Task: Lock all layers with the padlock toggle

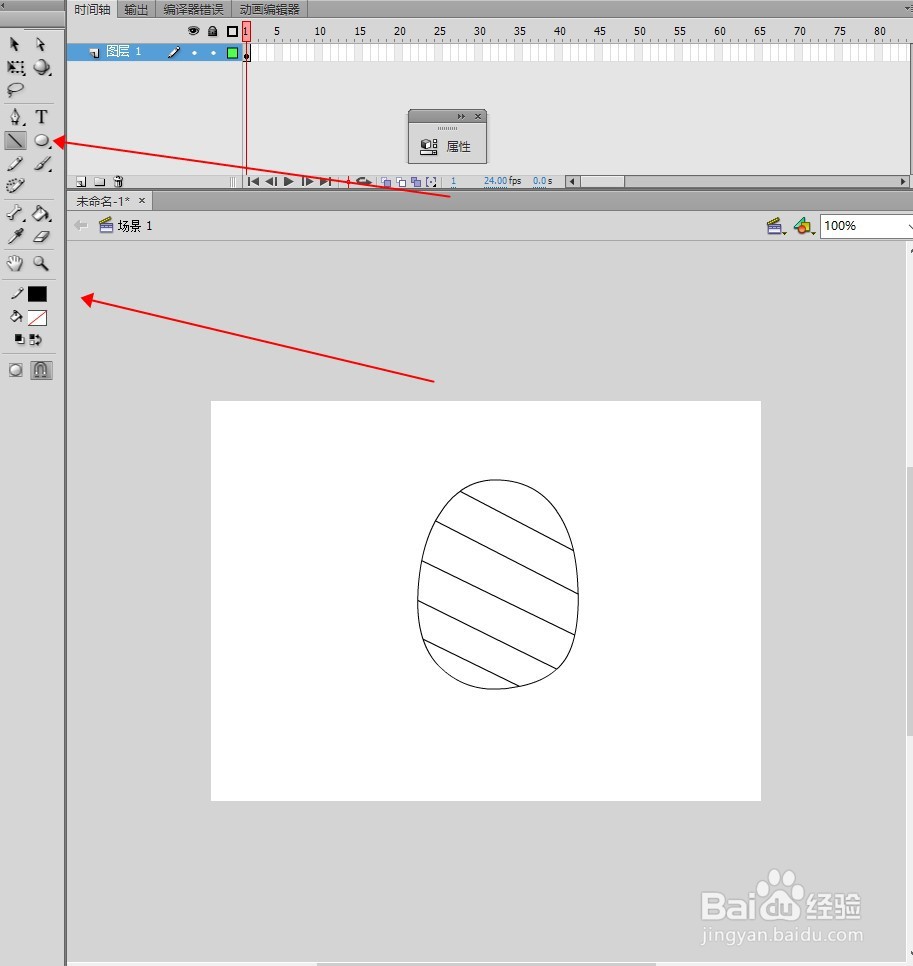Action: pos(213,31)
